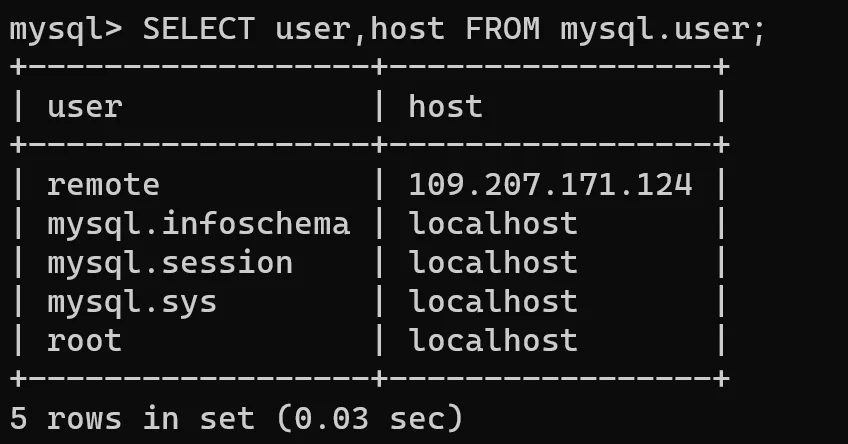848x444 pixels.
Task: Click the bottom border of the result table
Action: click(369, 379)
